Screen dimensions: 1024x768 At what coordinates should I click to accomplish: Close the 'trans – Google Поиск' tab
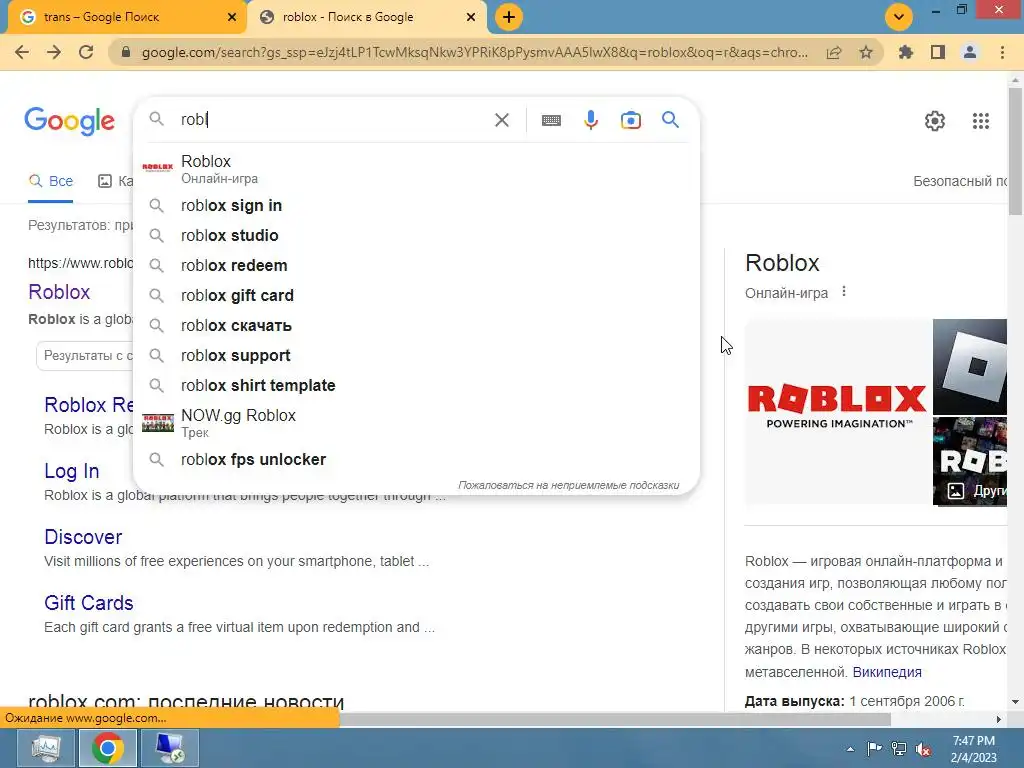coord(232,17)
